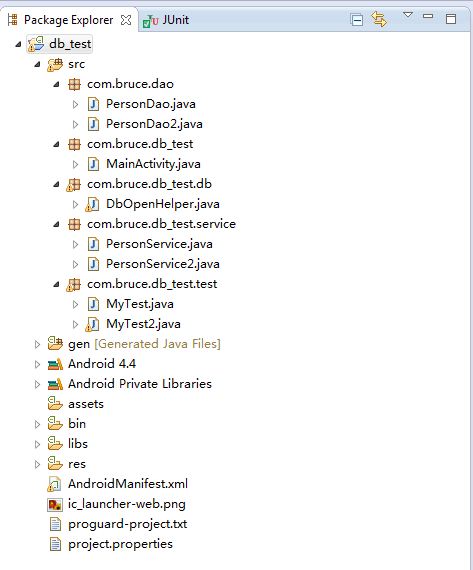Screen dimensions: 473x570
Task: Collapse the src folder arrow
Action: click(x=37, y=65)
